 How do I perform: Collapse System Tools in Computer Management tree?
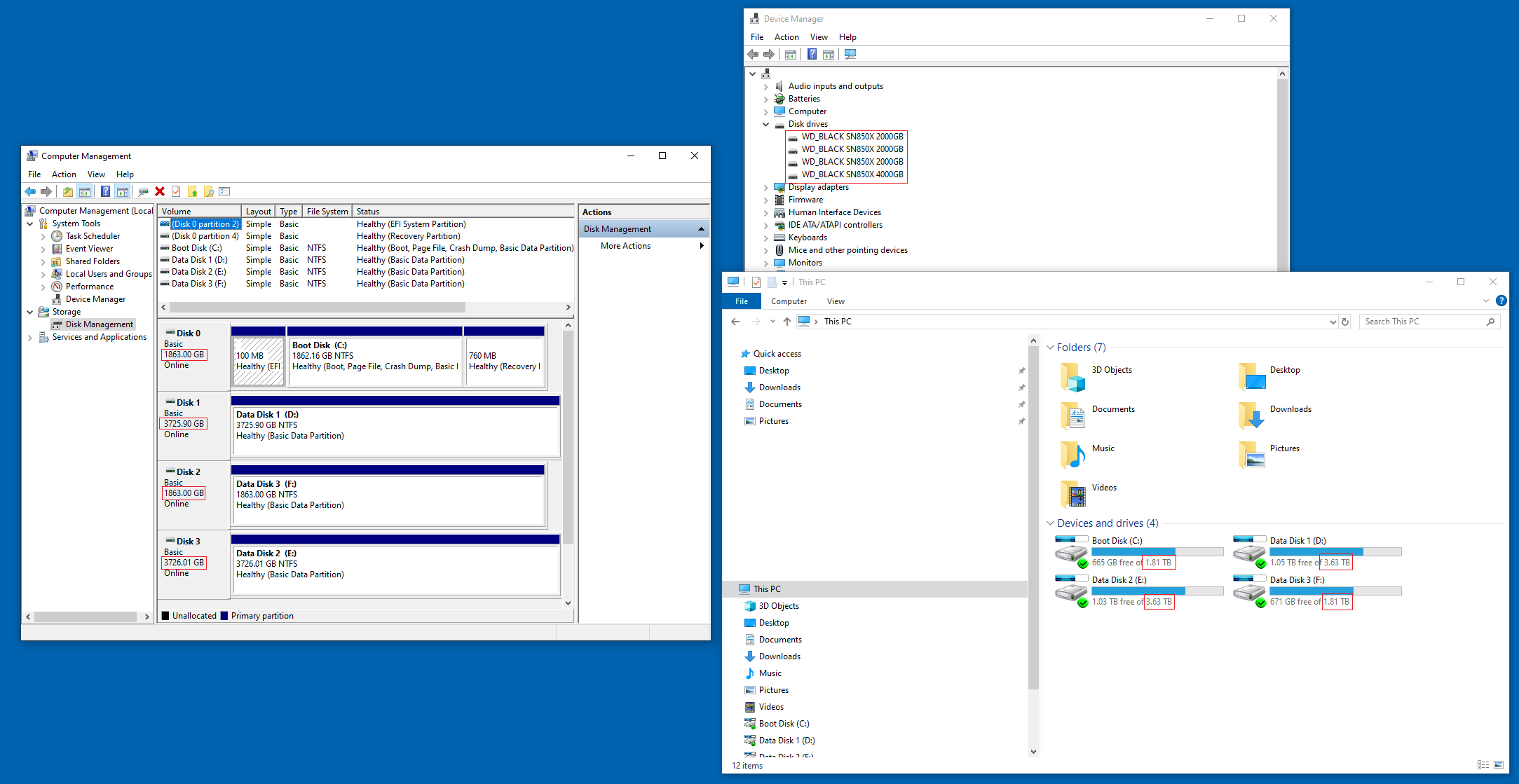tap(30, 223)
